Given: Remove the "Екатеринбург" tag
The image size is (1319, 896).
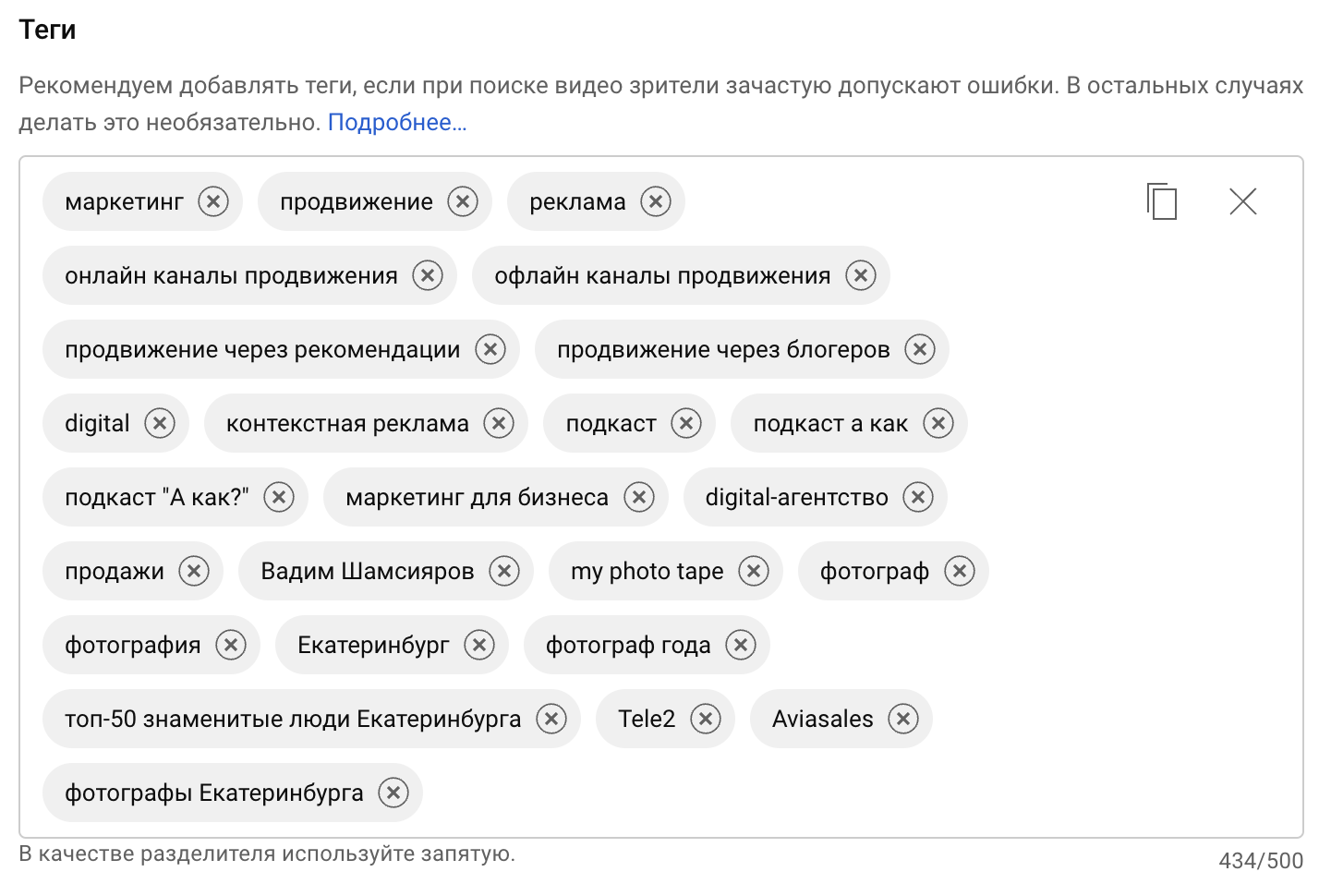Looking at the screenshot, I should 479,645.
